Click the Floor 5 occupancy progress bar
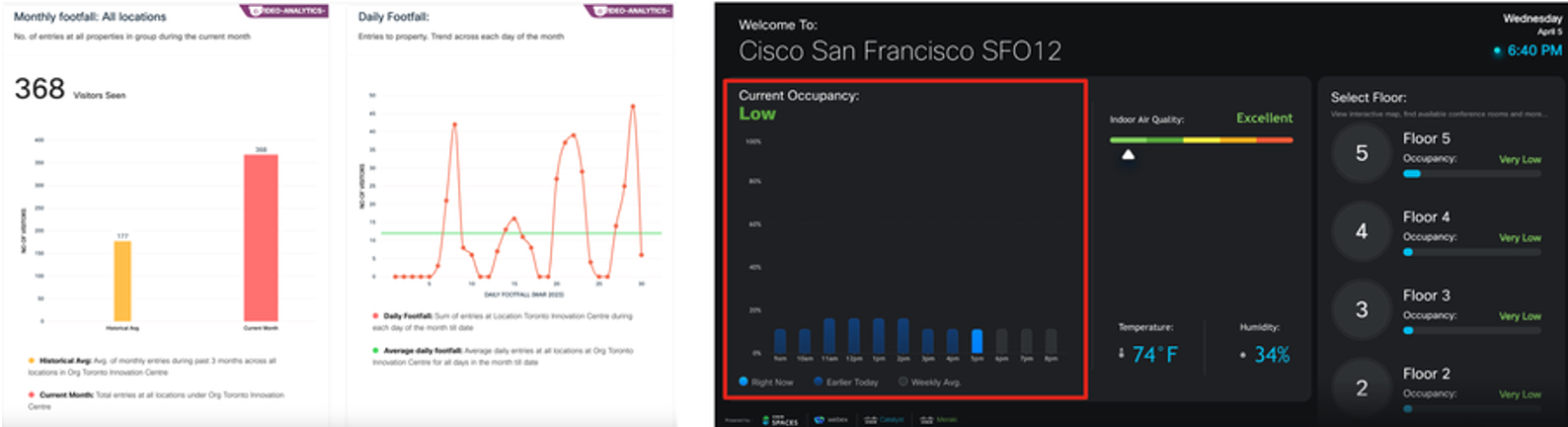Viewport: 1568px width, 427px height. point(1471,174)
